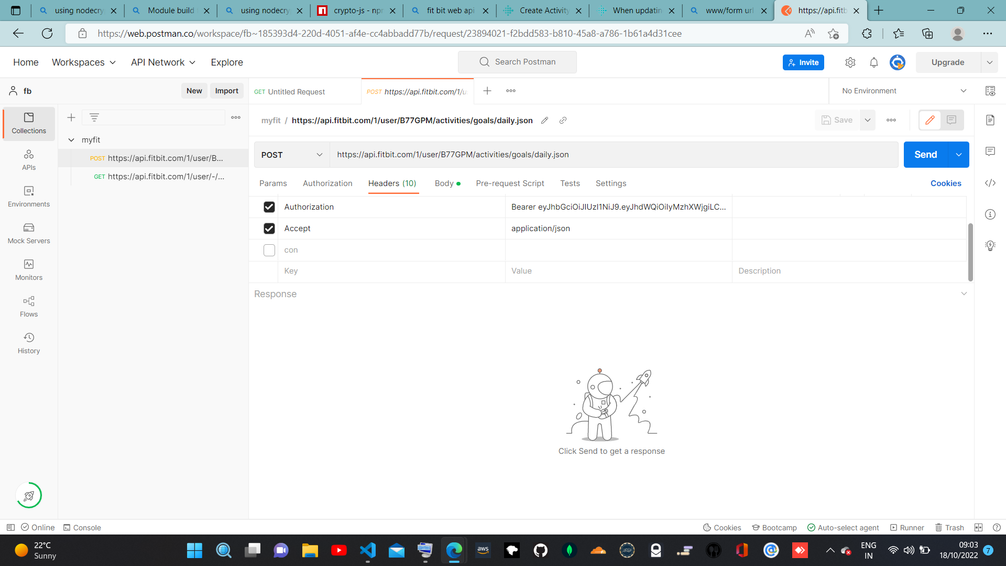Open Mock Servers panel
The width and height of the screenshot is (1006, 566).
pyautogui.click(x=28, y=233)
